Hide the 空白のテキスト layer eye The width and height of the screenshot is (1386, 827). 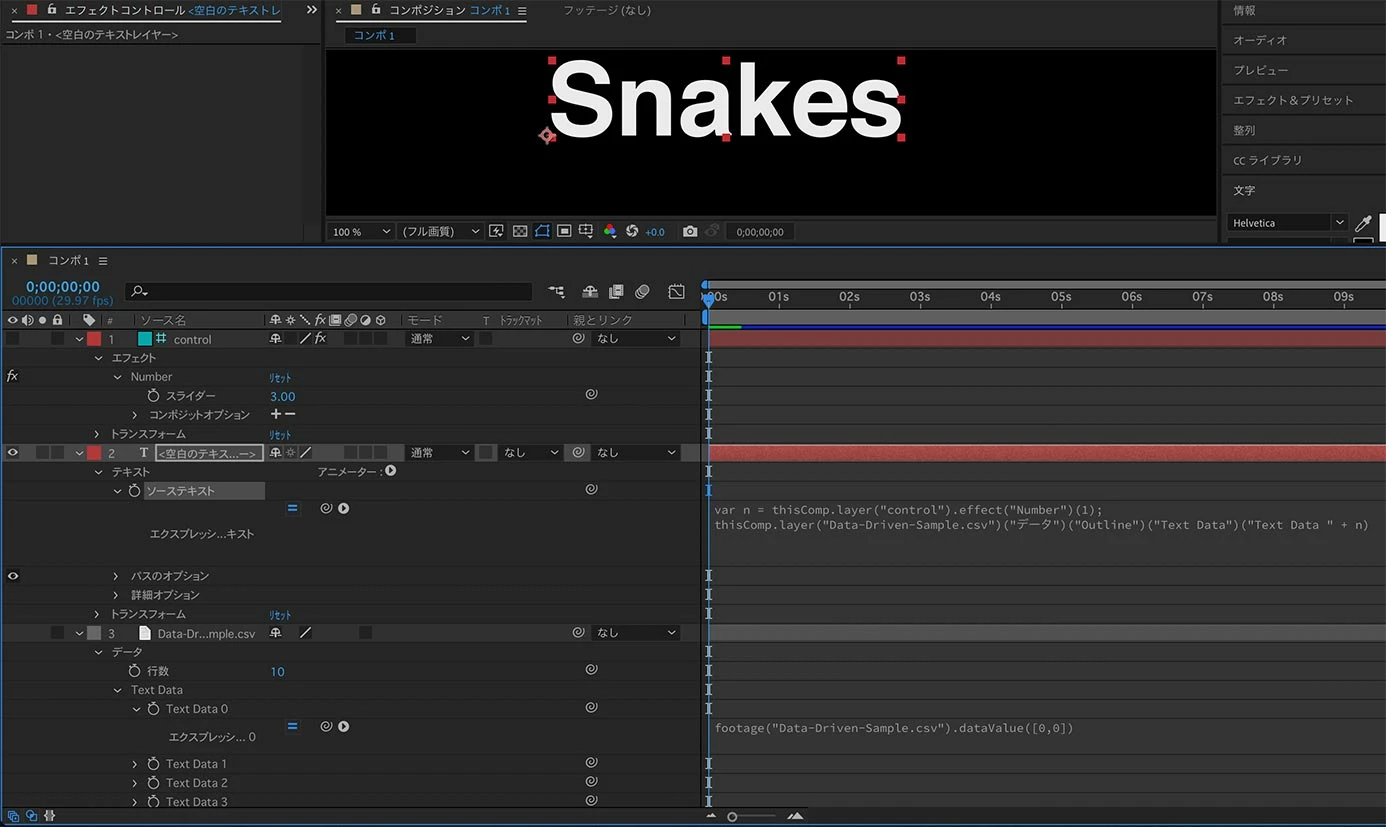pos(13,453)
